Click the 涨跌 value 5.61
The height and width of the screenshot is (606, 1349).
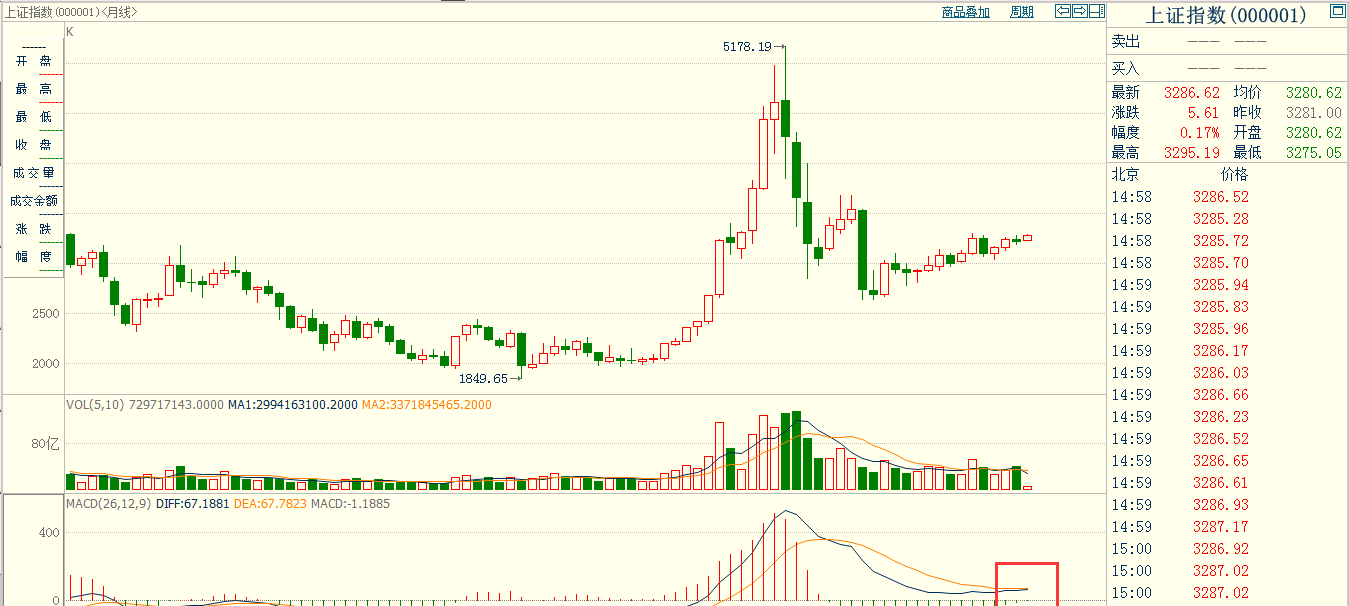click(x=1204, y=112)
